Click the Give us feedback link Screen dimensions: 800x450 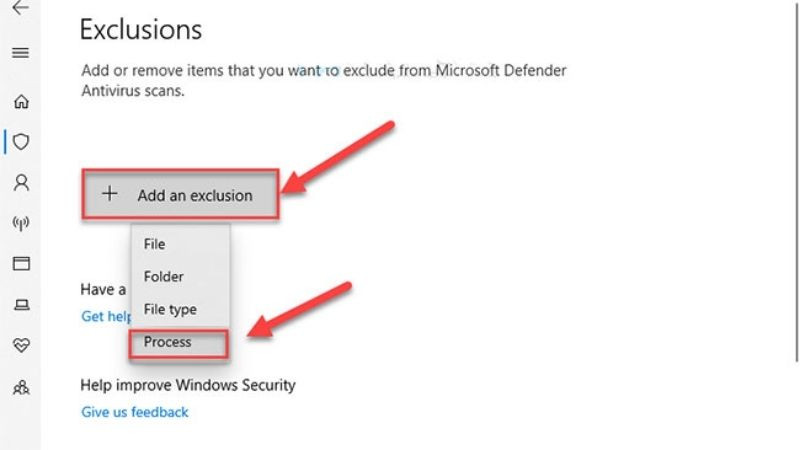pyautogui.click(x=134, y=412)
